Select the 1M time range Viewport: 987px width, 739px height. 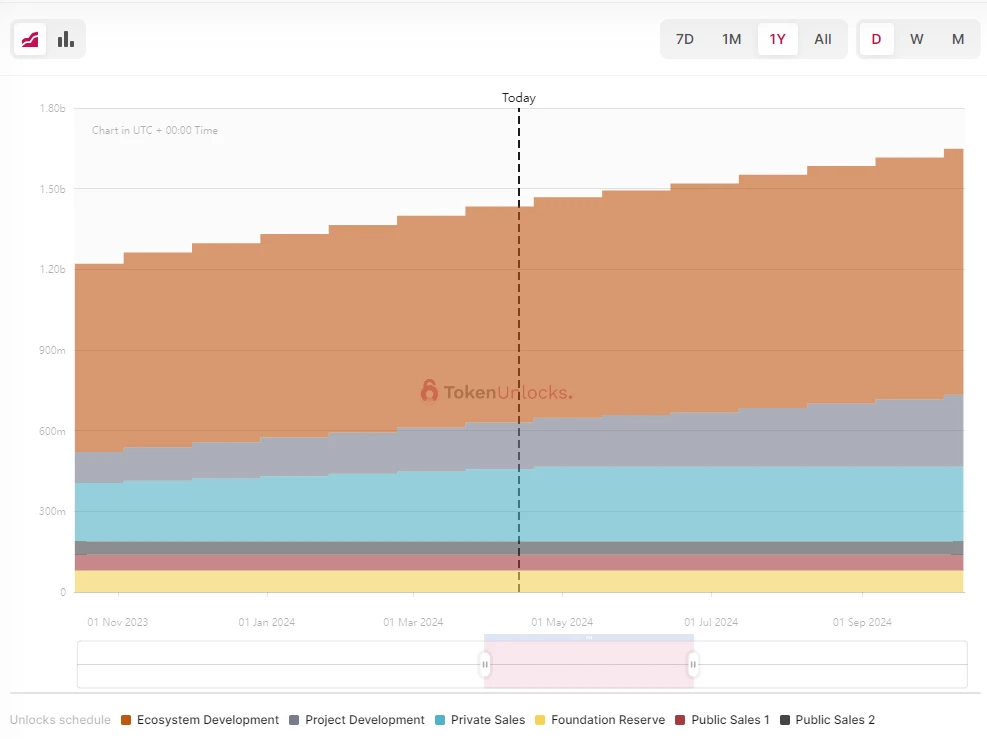click(x=732, y=39)
